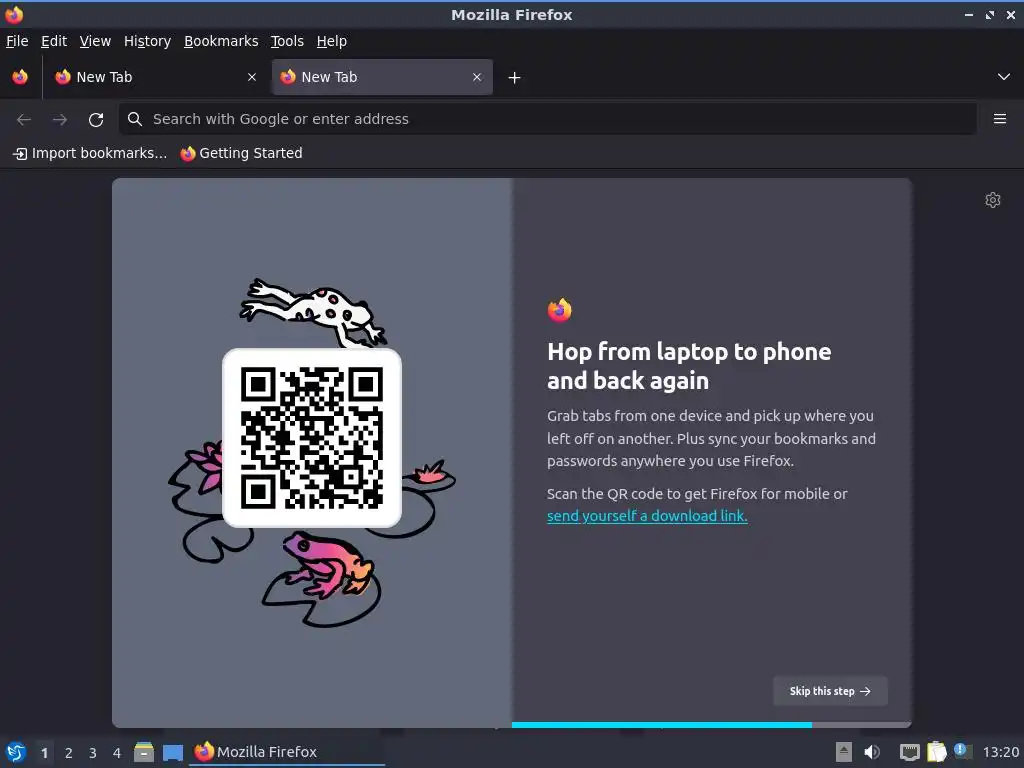The width and height of the screenshot is (1024, 768).
Task: Open the Tools menu
Action: 287,41
